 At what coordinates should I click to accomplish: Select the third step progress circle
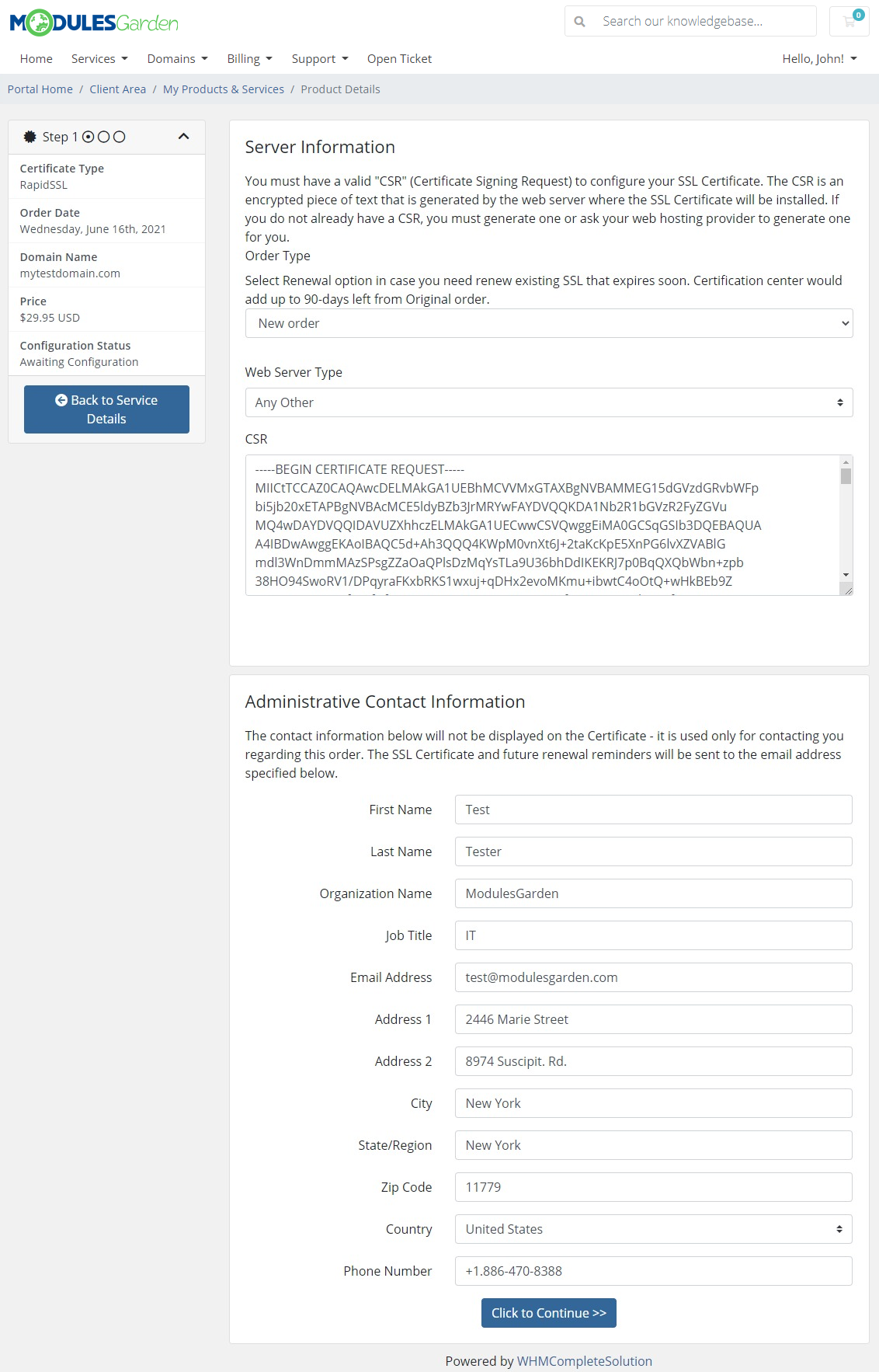point(120,136)
